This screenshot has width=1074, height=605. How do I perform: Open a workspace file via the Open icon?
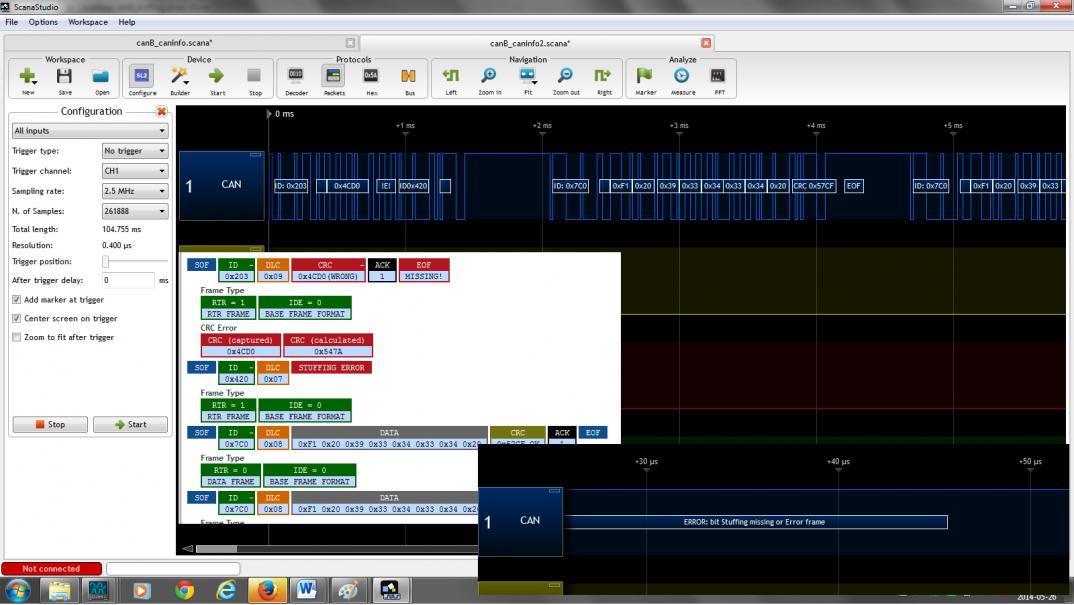pyautogui.click(x=101, y=80)
